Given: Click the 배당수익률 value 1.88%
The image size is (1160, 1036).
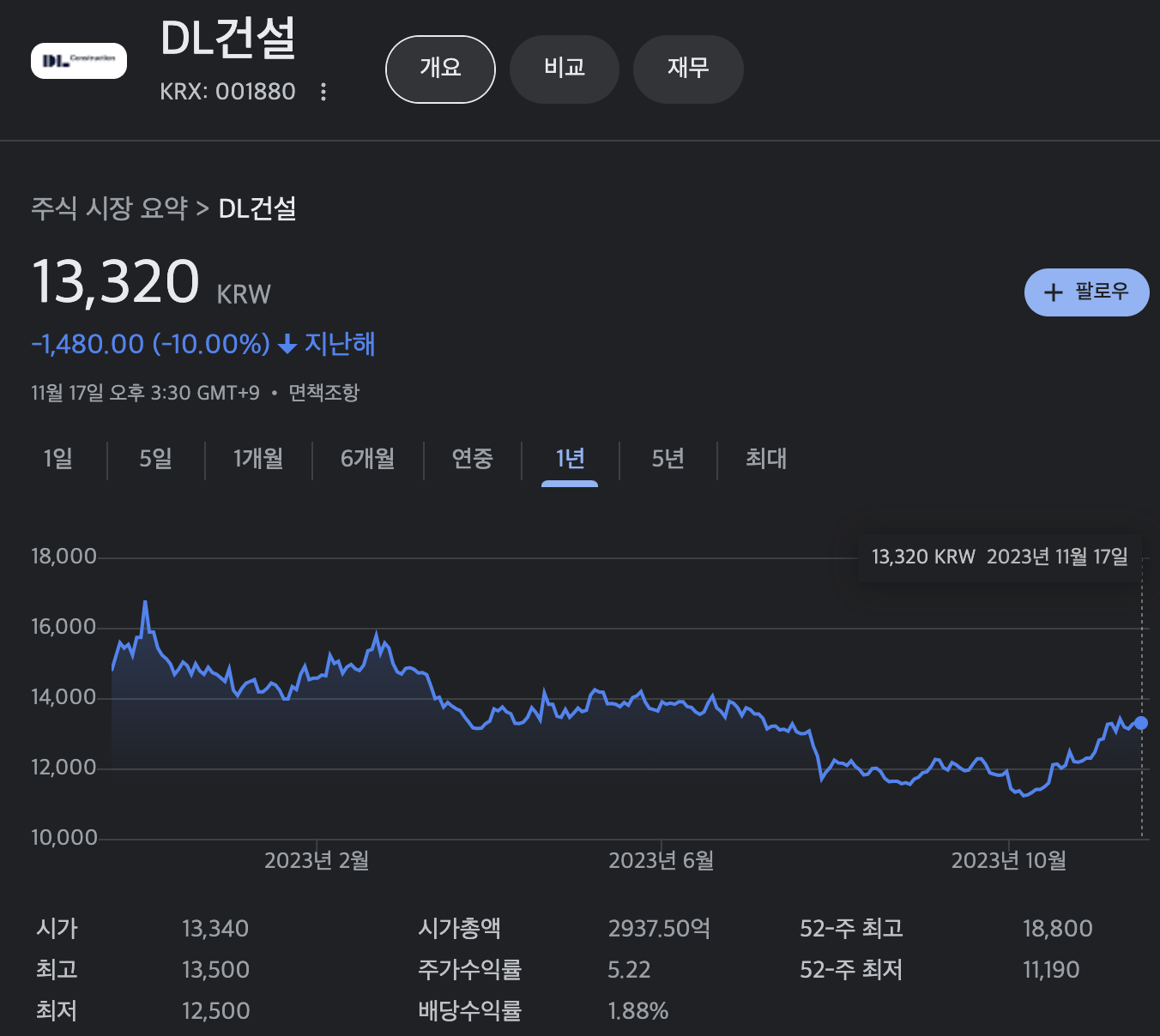Looking at the screenshot, I should pyautogui.click(x=638, y=1011).
